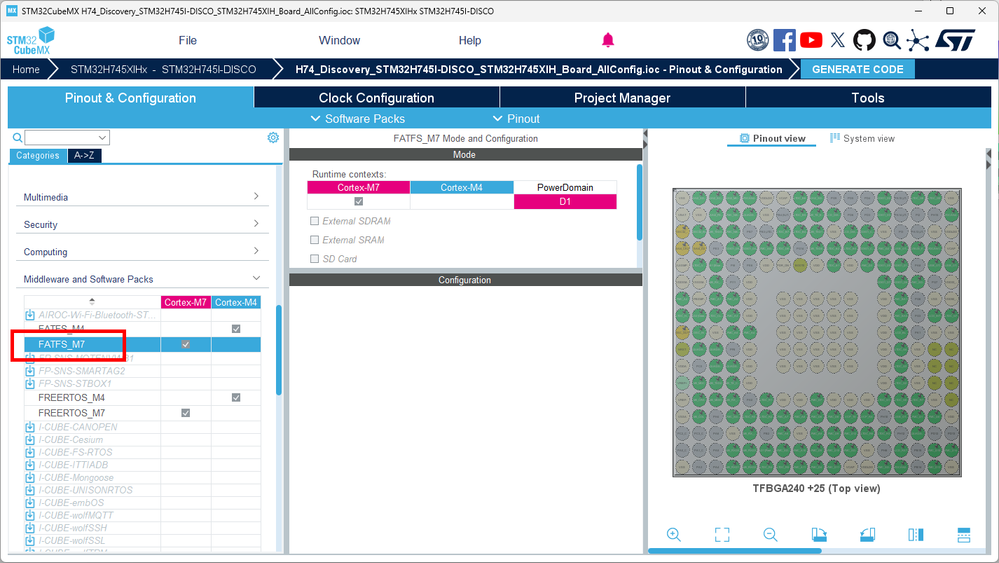This screenshot has height=563, width=999.
Task: Switch to Project Manager tab
Action: click(x=622, y=97)
